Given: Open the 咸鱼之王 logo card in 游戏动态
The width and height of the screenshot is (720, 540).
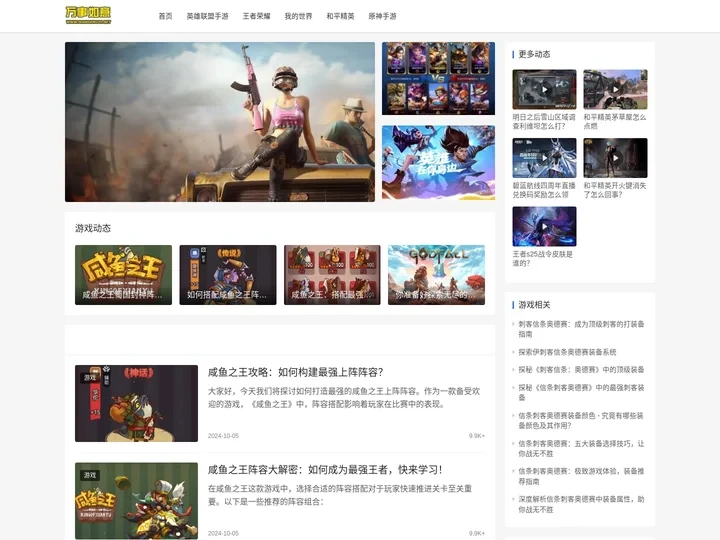Looking at the screenshot, I should click(123, 275).
